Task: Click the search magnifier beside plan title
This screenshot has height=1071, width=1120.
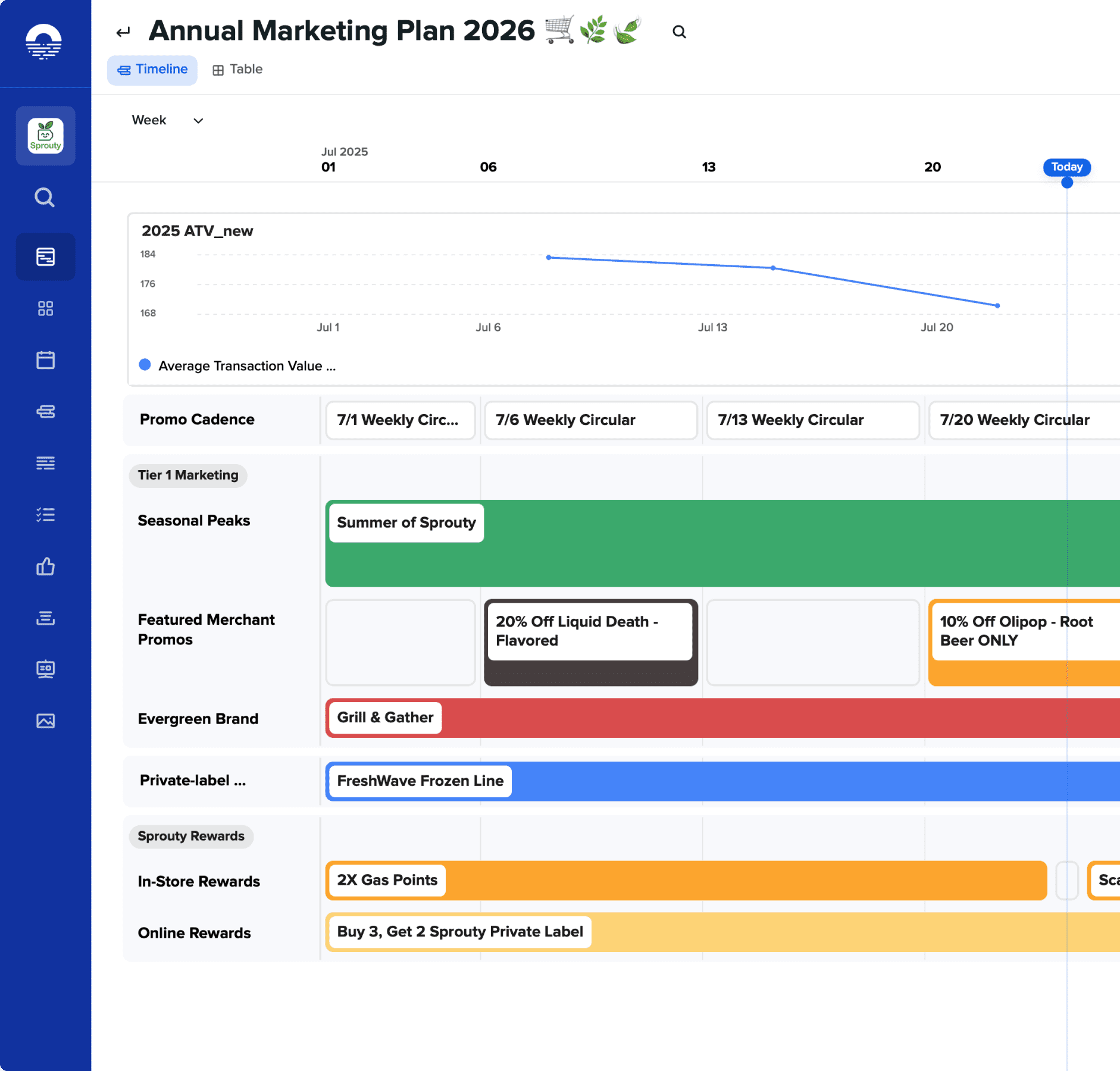Action: (679, 32)
